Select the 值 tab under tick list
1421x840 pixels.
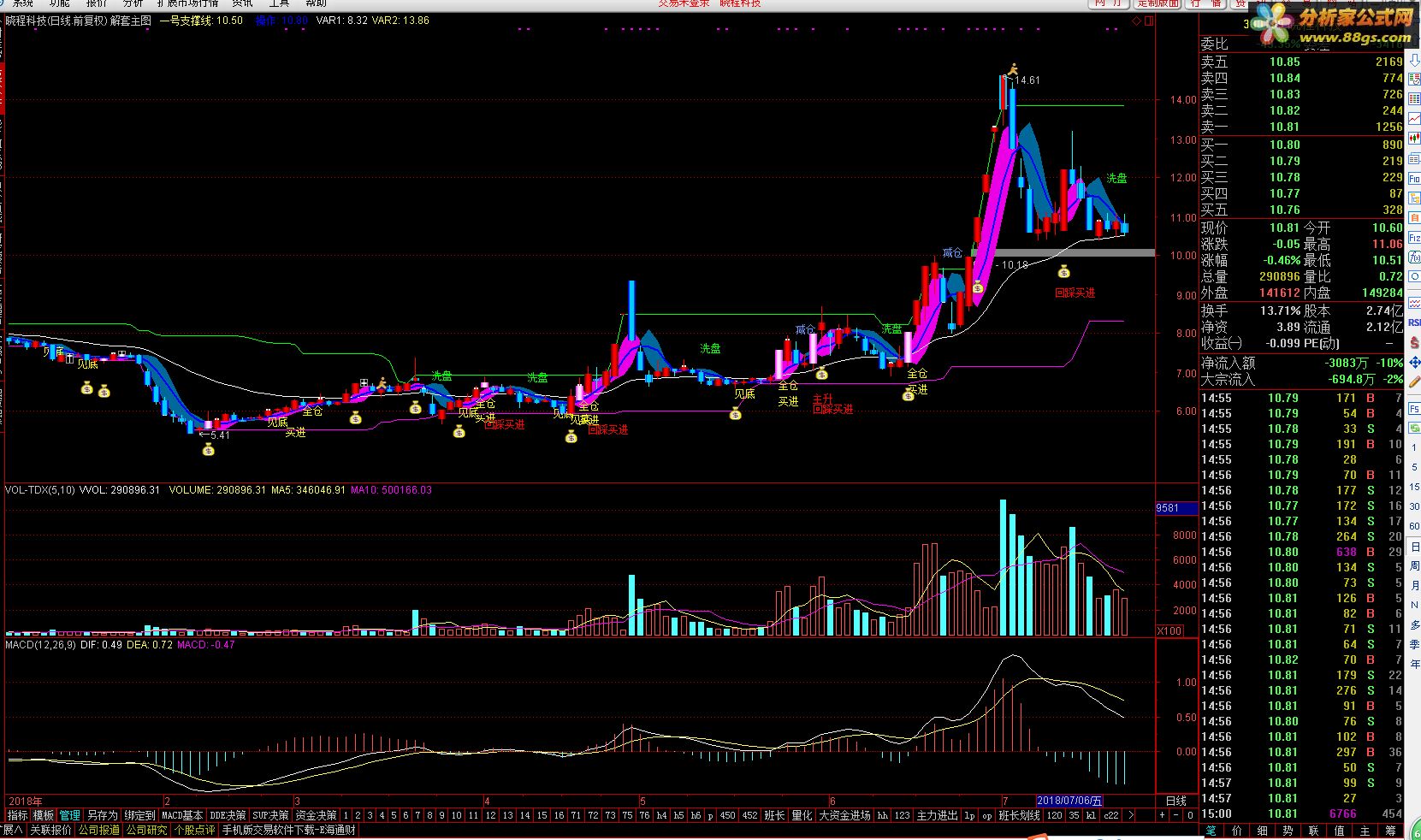[1340, 831]
